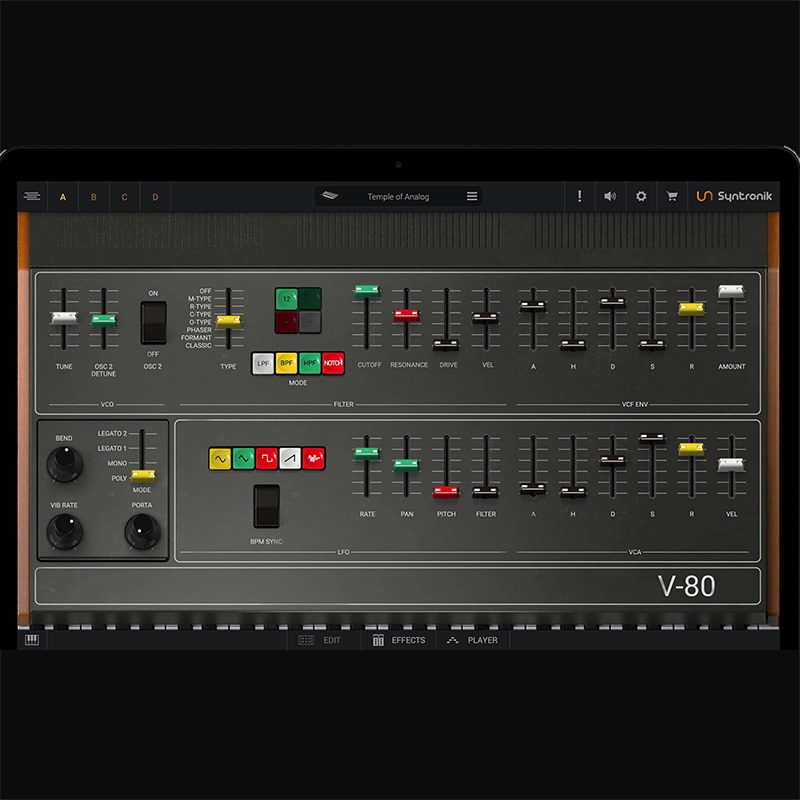Click the Effects tab rack icon

378,640
